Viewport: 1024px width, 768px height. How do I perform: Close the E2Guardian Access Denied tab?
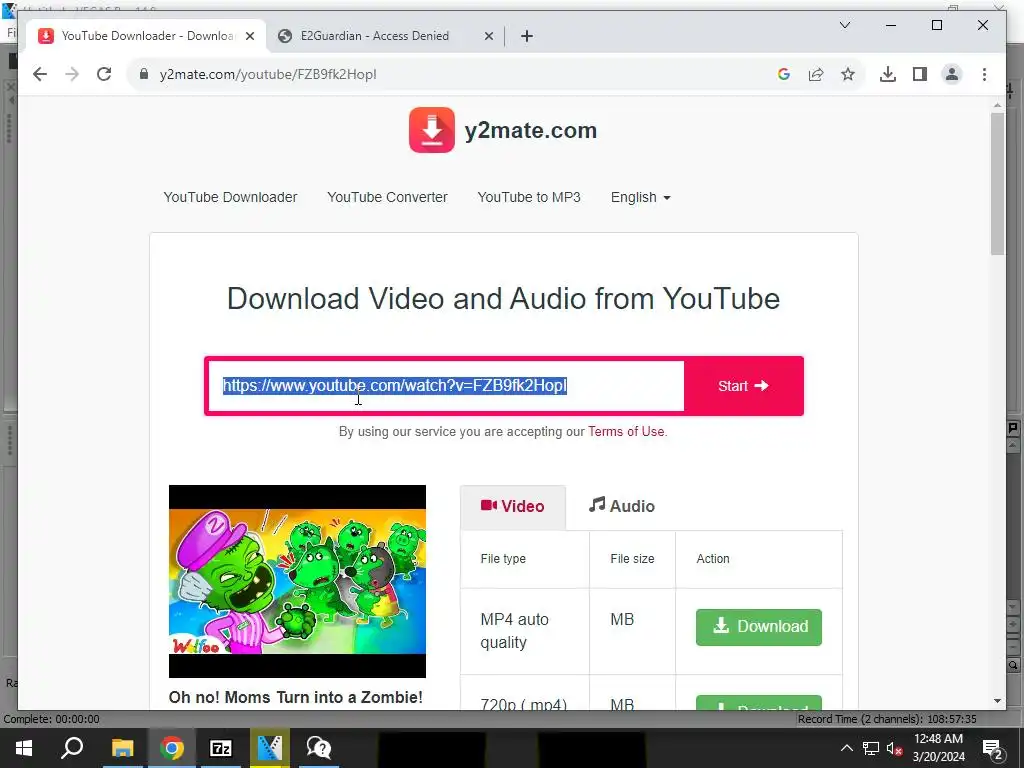point(488,37)
